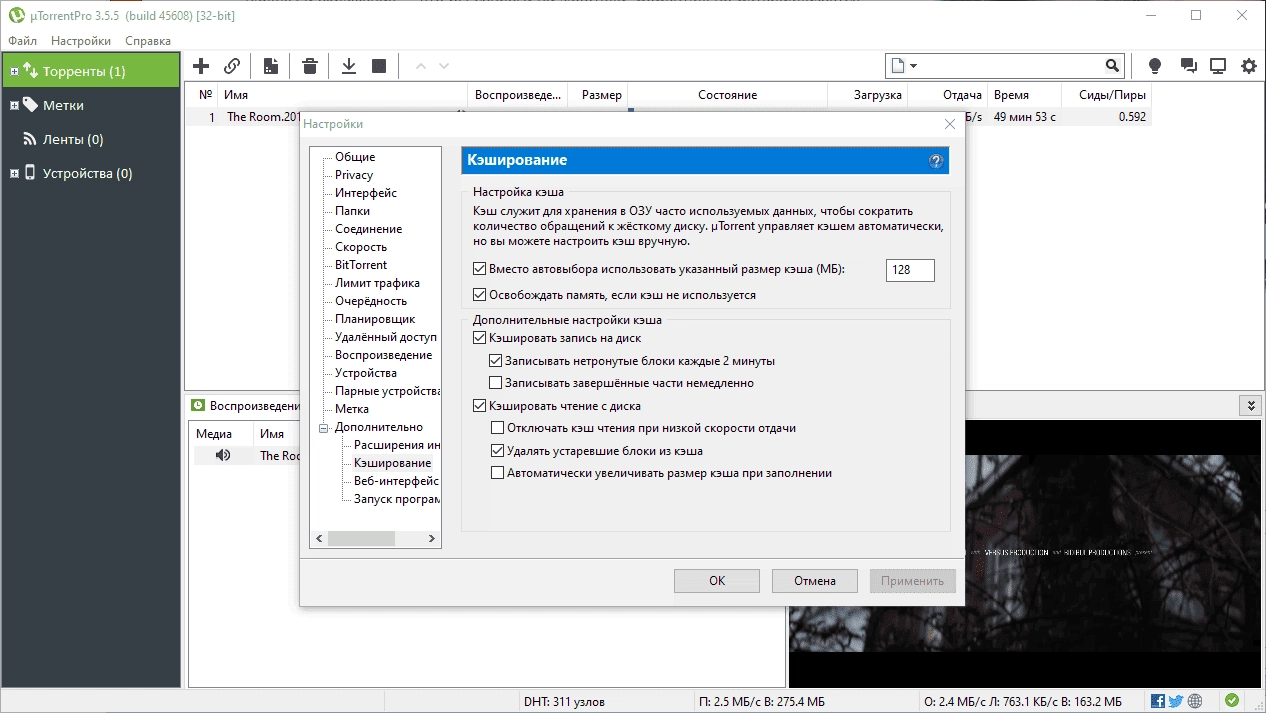Expand the Метки sidebar node
The width and height of the screenshot is (1266, 713).
[x=14, y=105]
